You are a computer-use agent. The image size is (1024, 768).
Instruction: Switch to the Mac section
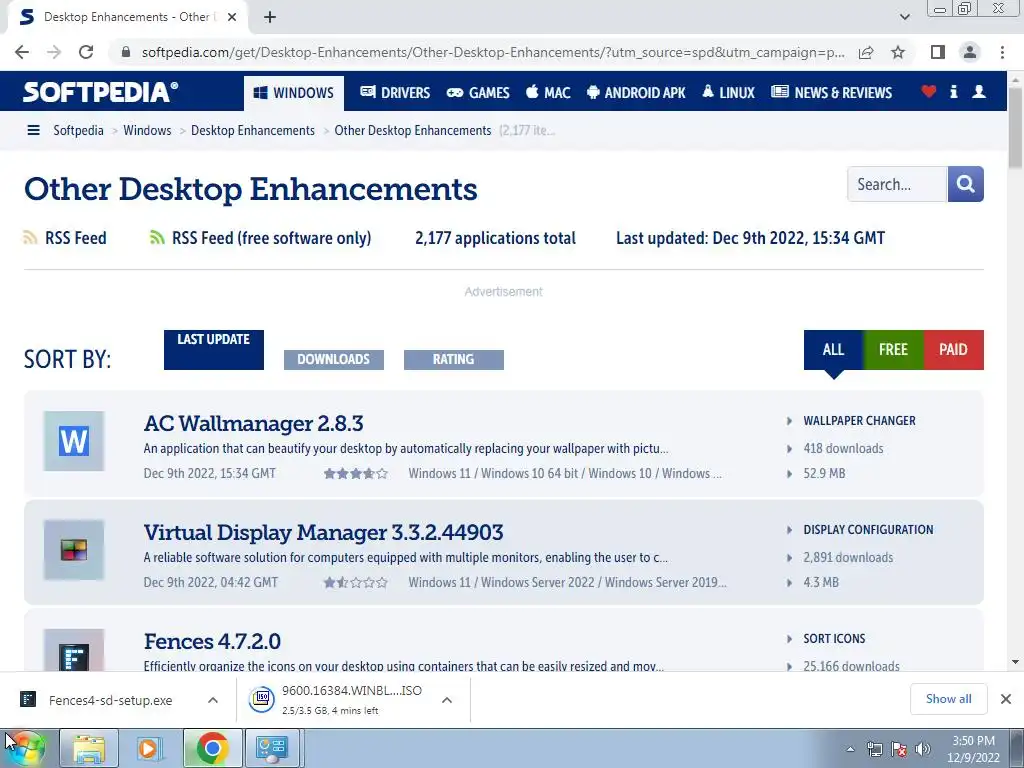click(548, 93)
